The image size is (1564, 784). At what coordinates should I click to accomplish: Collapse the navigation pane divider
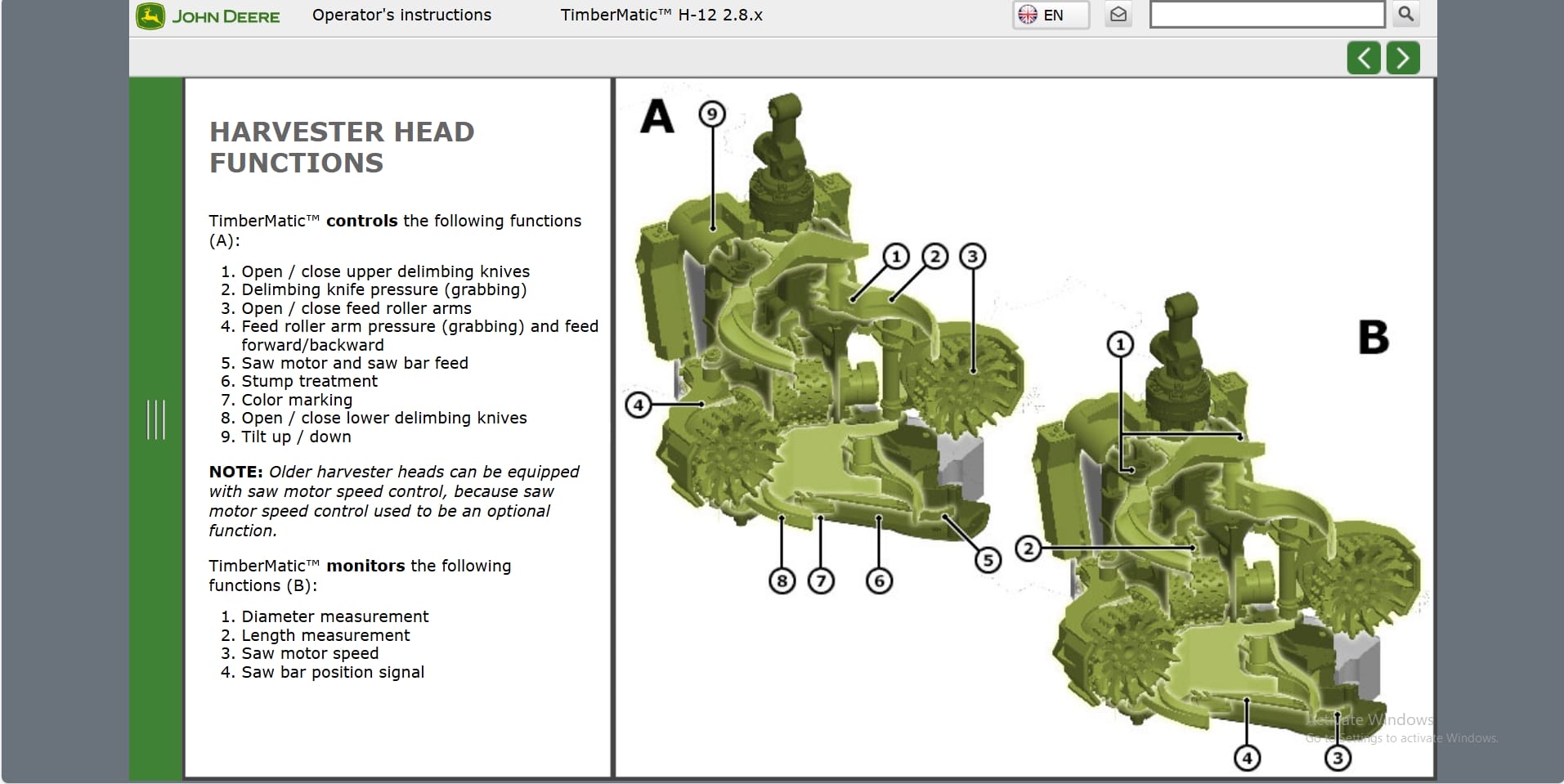[x=612, y=425]
